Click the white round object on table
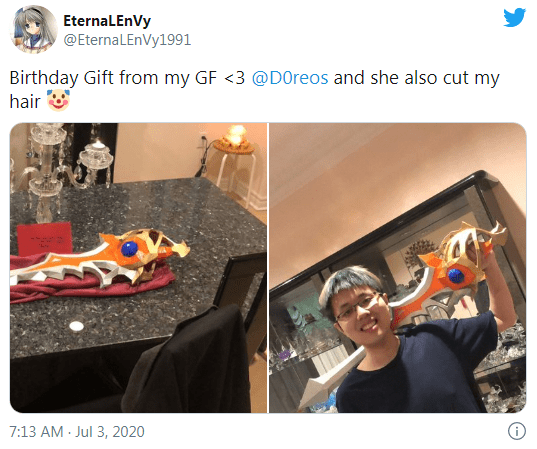The width and height of the screenshot is (537, 449). coord(76,326)
